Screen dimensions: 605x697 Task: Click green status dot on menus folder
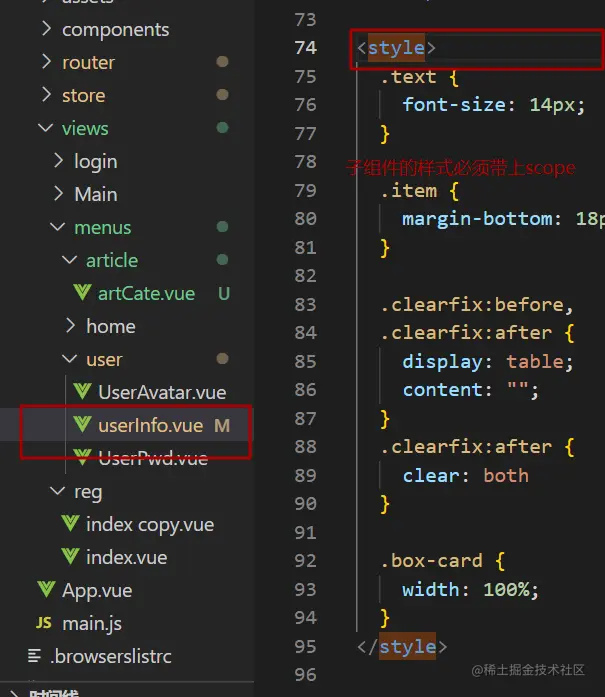pos(222,227)
